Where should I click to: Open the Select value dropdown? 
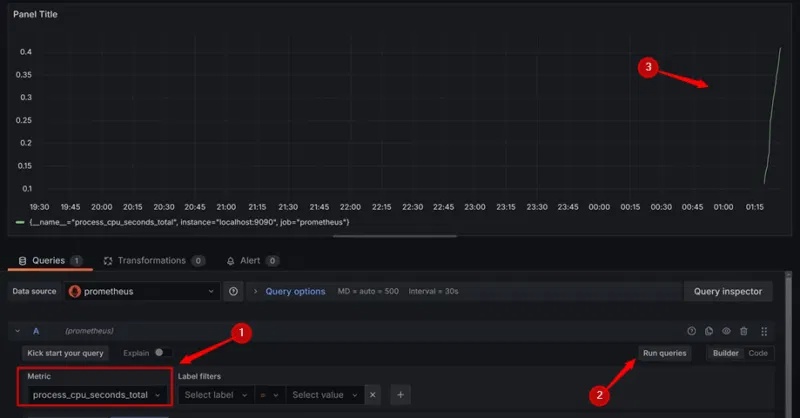(325, 395)
